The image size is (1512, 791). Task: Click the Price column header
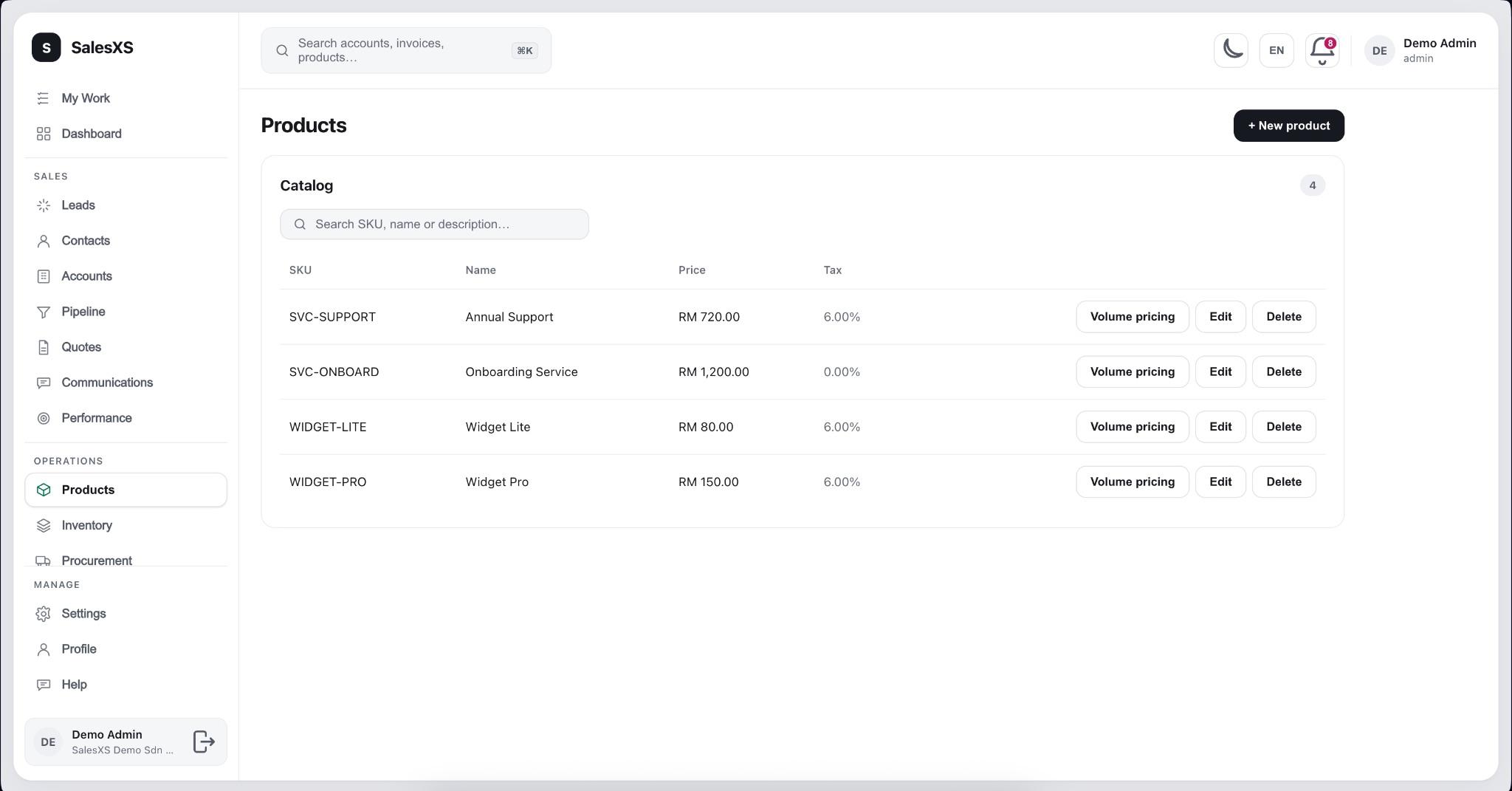click(x=692, y=270)
